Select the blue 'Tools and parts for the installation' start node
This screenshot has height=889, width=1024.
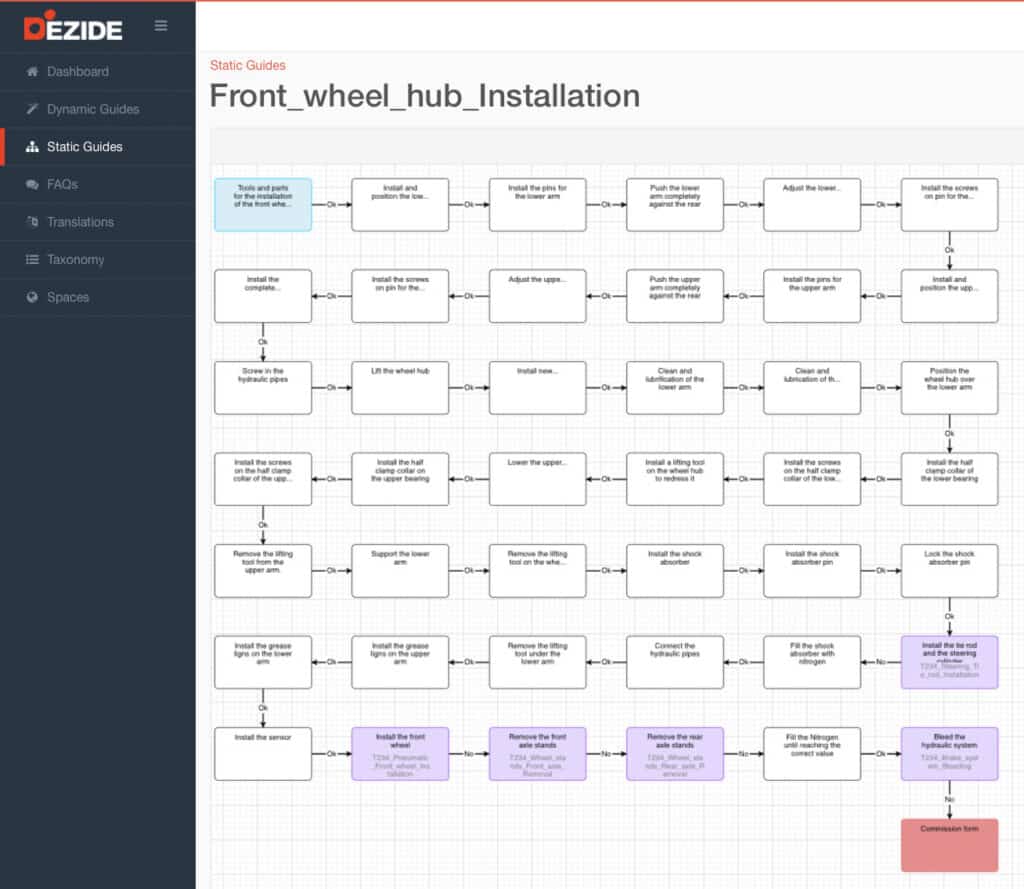(263, 204)
